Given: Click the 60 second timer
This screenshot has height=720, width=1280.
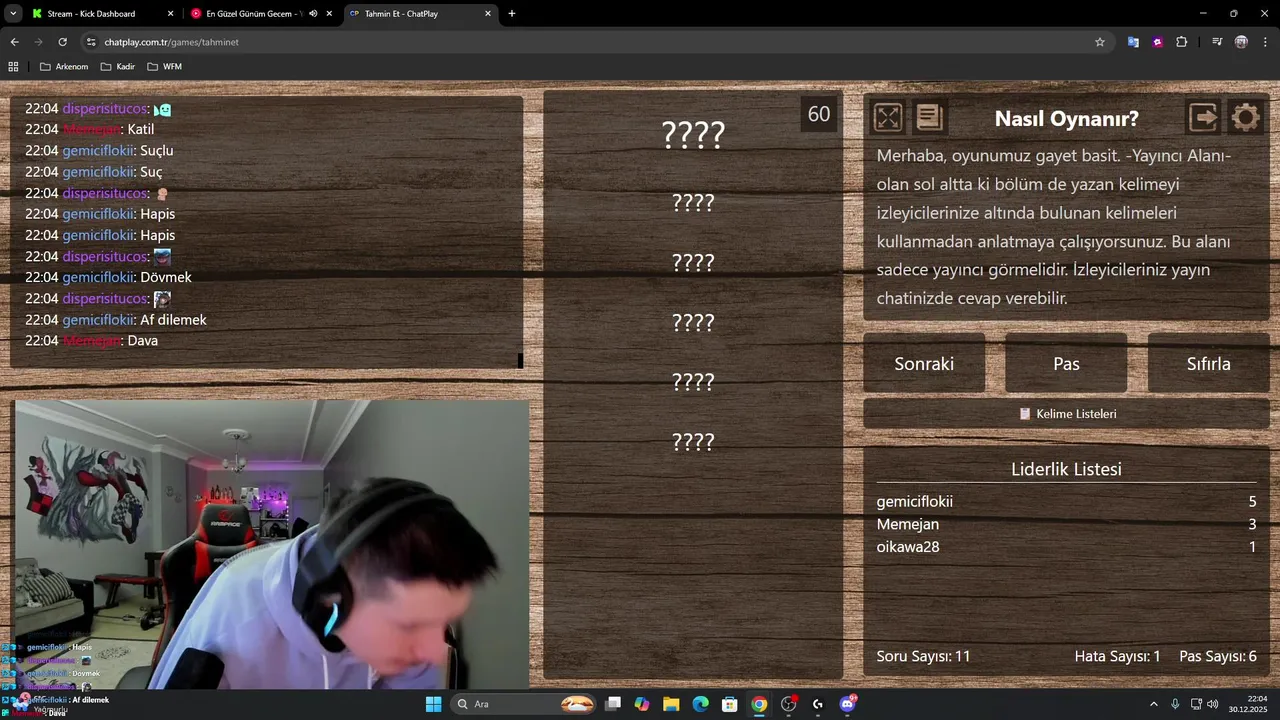Looking at the screenshot, I should [x=819, y=114].
